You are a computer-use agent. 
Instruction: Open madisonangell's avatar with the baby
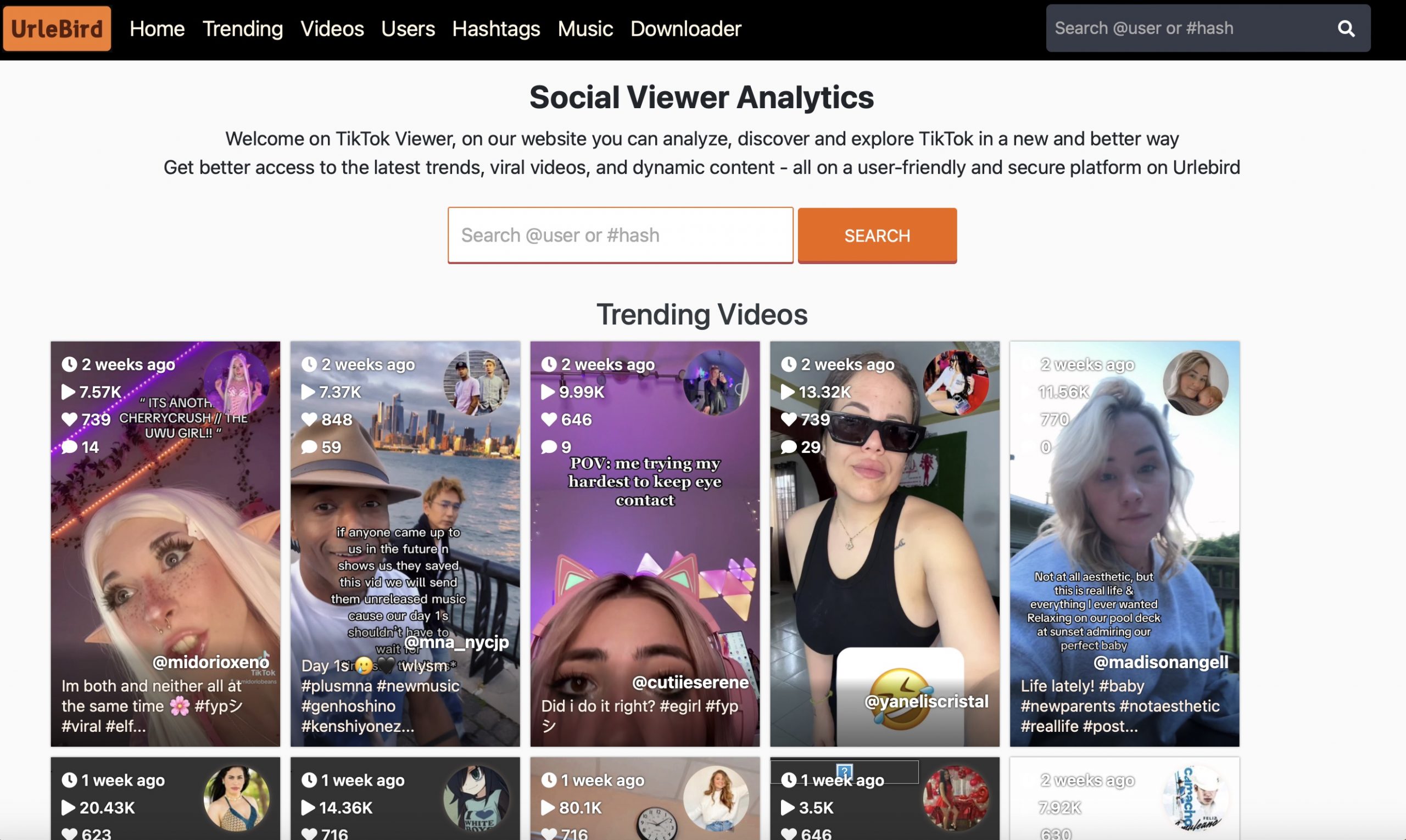click(x=1195, y=383)
